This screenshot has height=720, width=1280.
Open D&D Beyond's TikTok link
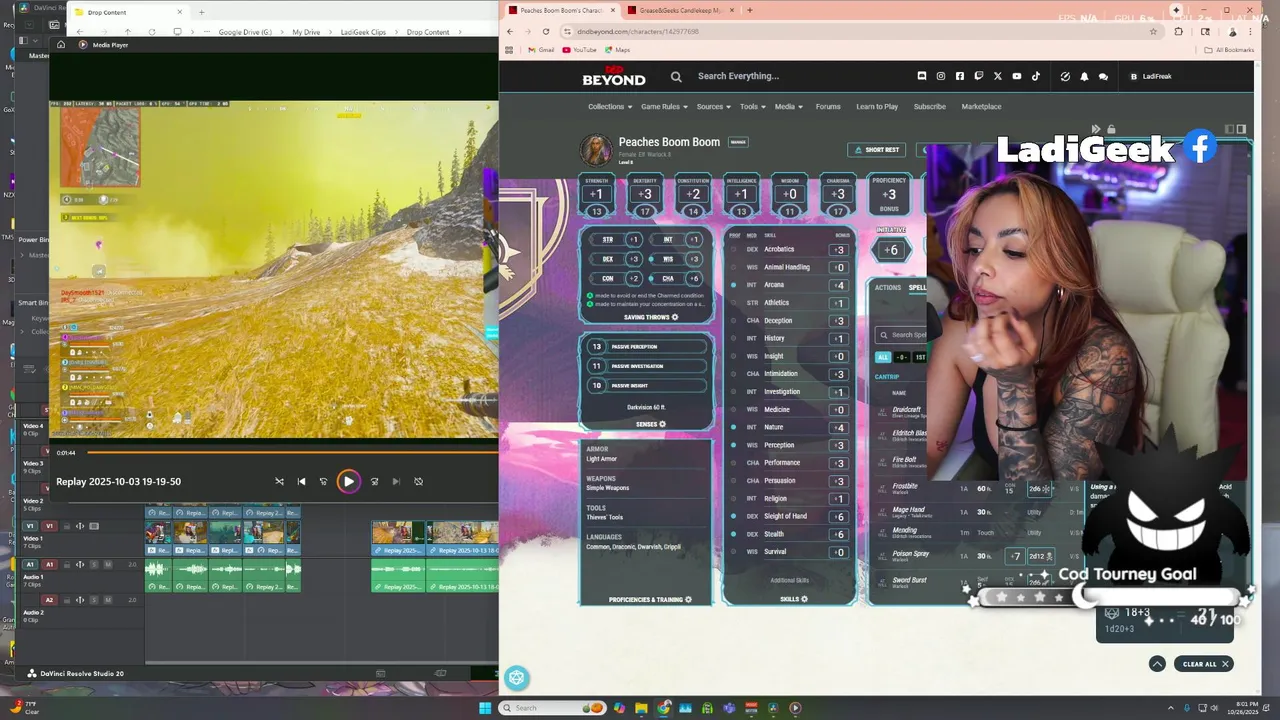coord(1036,76)
